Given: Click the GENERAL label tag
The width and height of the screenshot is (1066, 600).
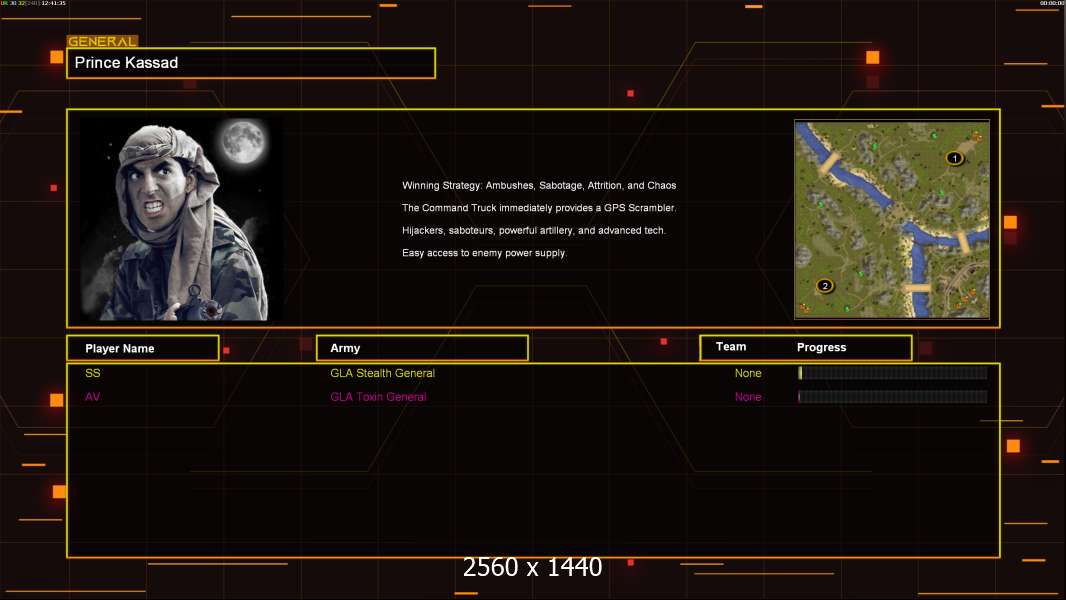Looking at the screenshot, I should click(103, 41).
